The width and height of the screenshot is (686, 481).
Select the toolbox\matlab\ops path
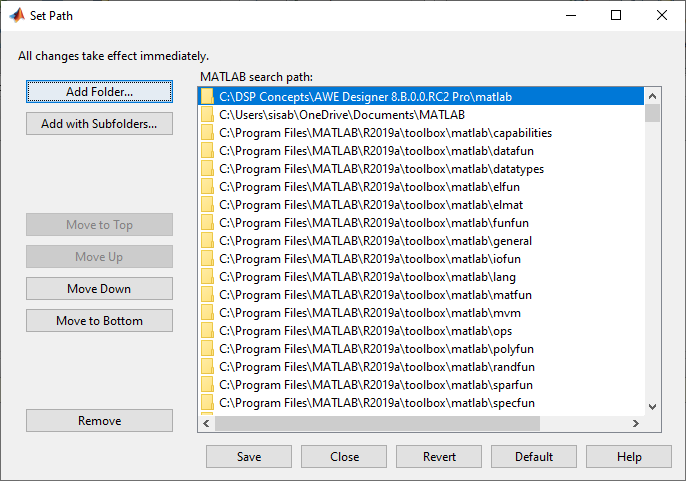422,331
